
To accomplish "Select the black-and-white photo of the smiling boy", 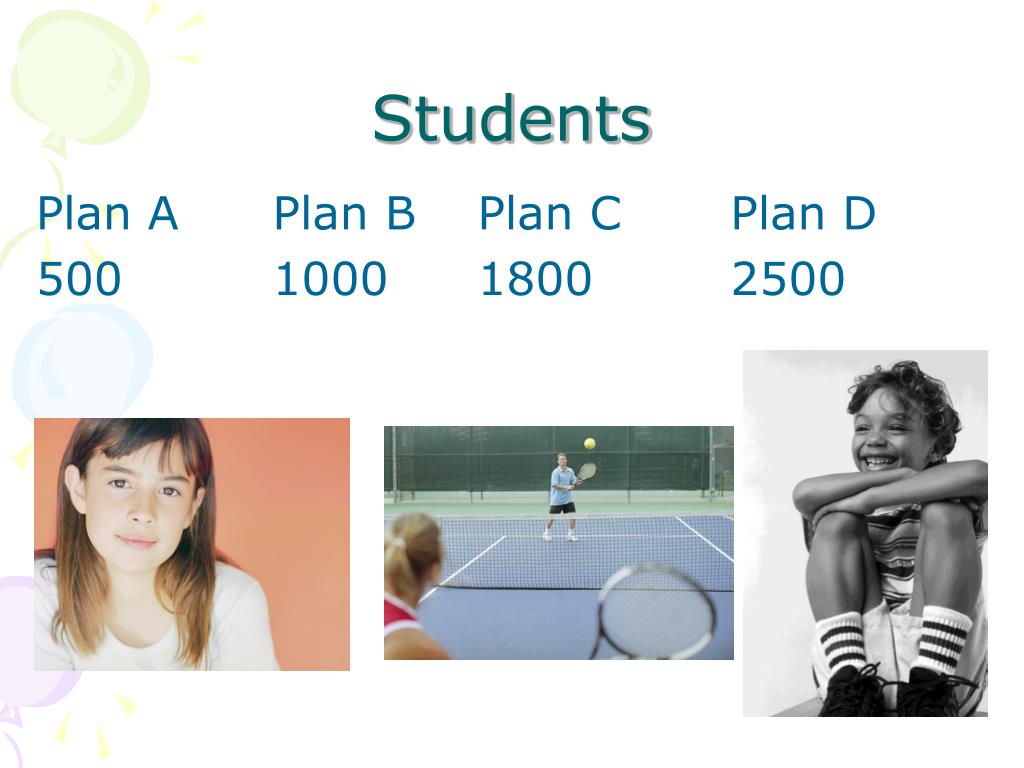I will 865,532.
